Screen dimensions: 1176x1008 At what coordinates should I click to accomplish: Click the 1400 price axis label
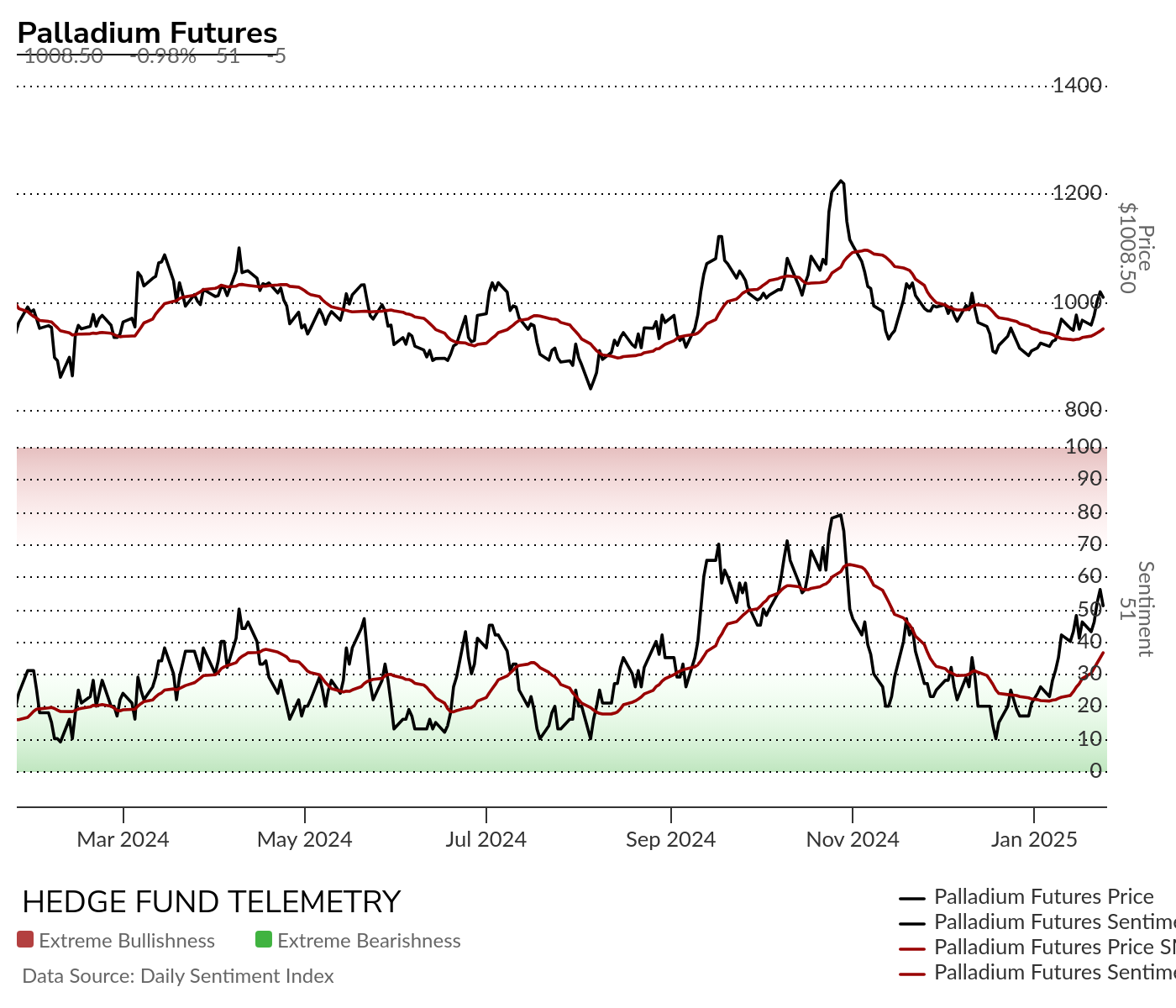tap(1077, 85)
